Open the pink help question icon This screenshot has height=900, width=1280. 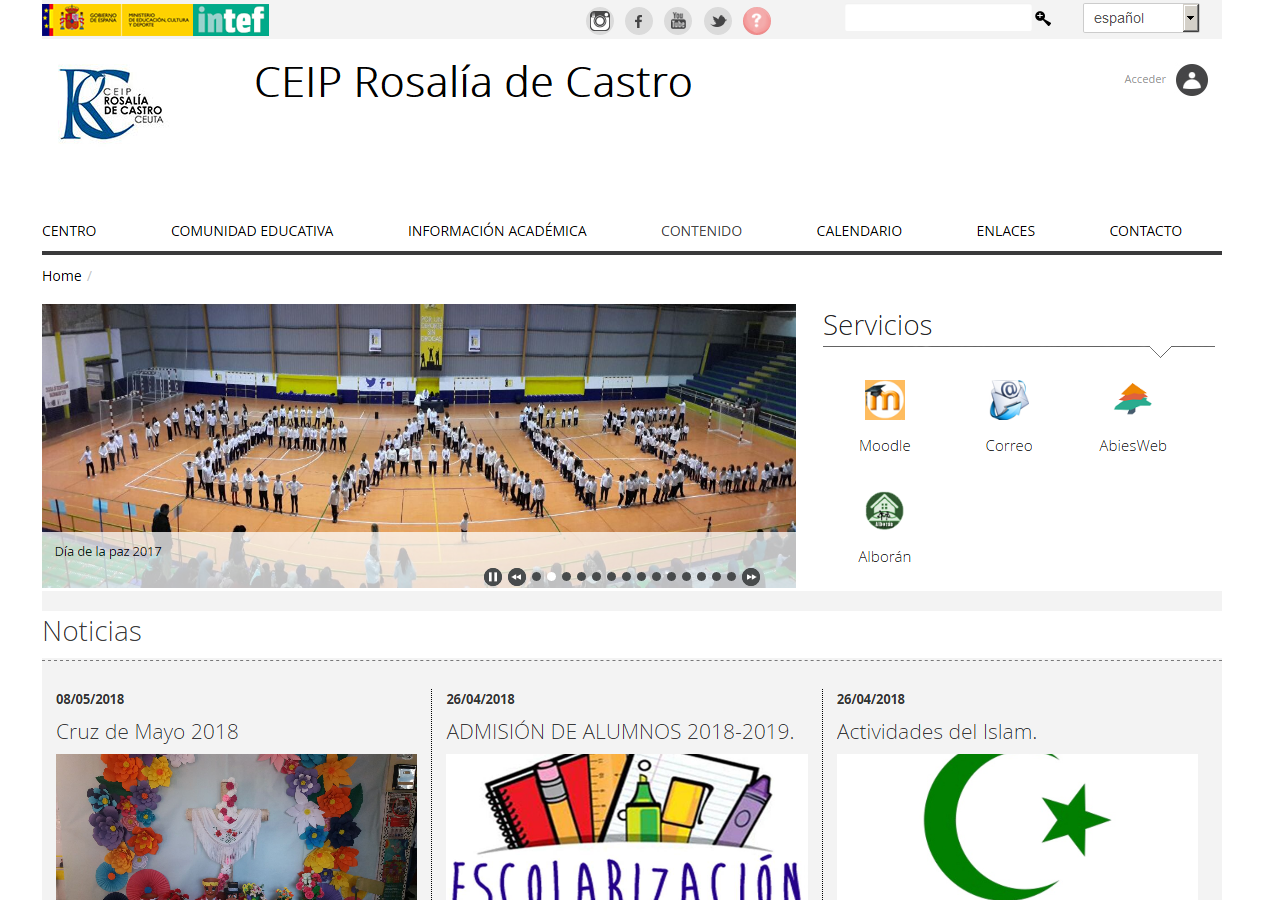pyautogui.click(x=757, y=21)
